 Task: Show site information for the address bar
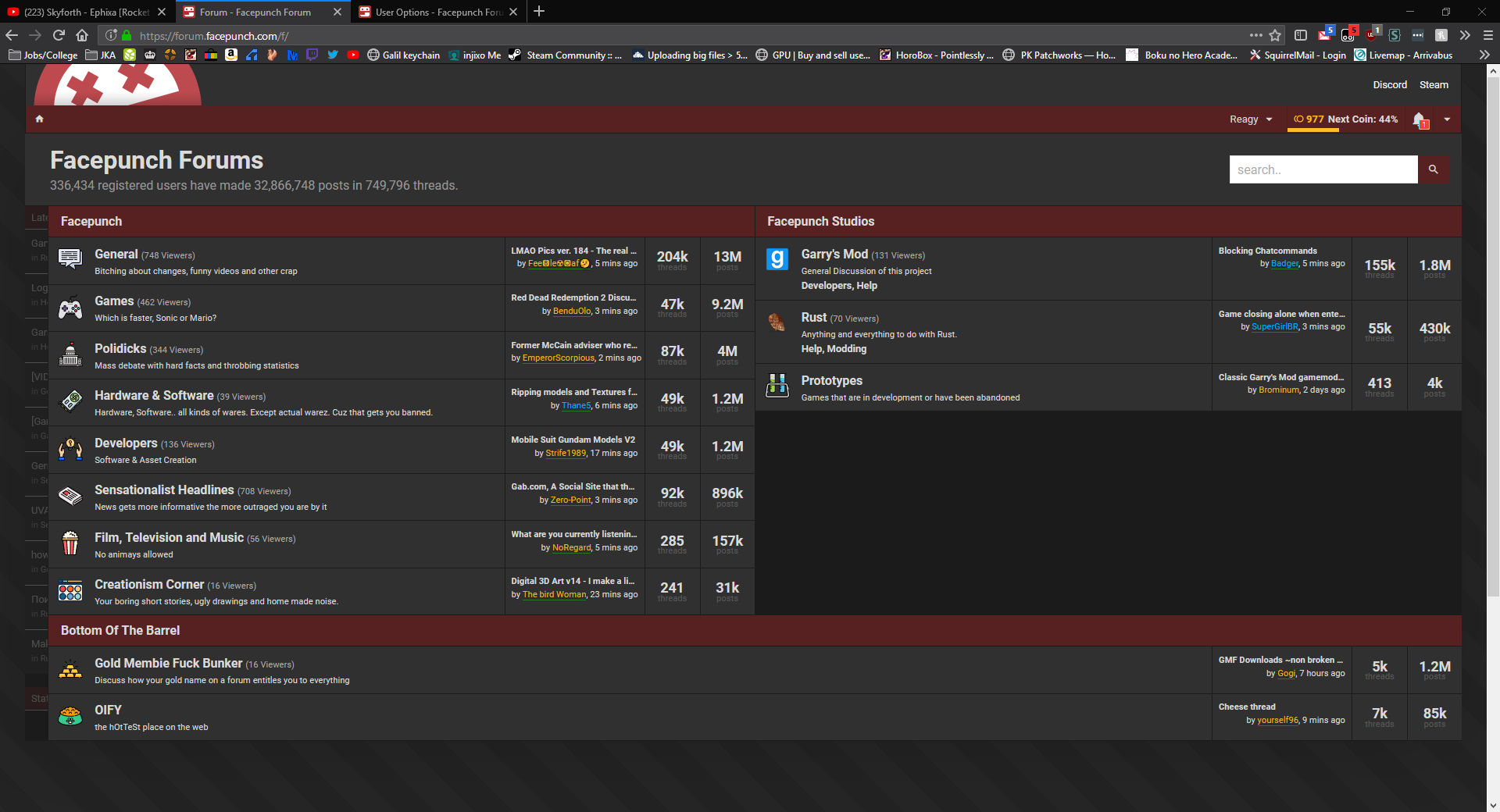[x=111, y=35]
